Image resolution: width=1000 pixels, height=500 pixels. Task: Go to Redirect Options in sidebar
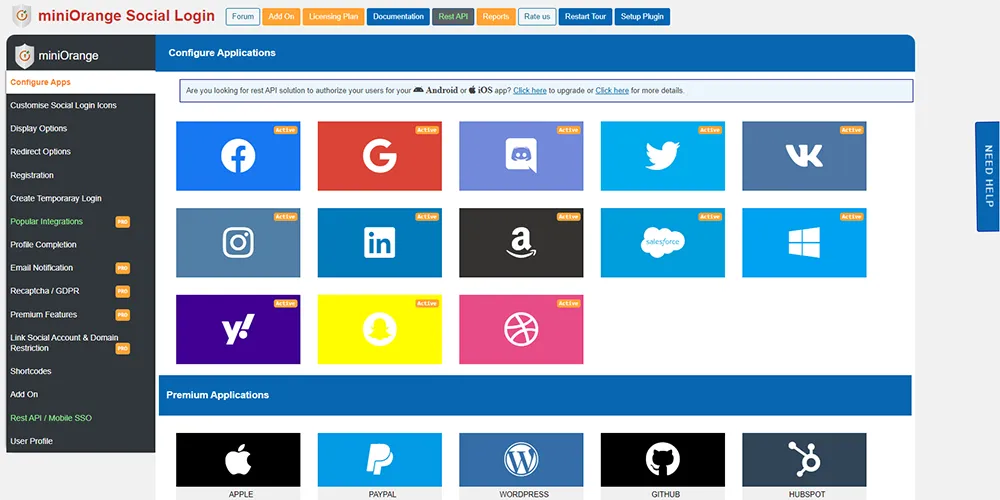(41, 152)
